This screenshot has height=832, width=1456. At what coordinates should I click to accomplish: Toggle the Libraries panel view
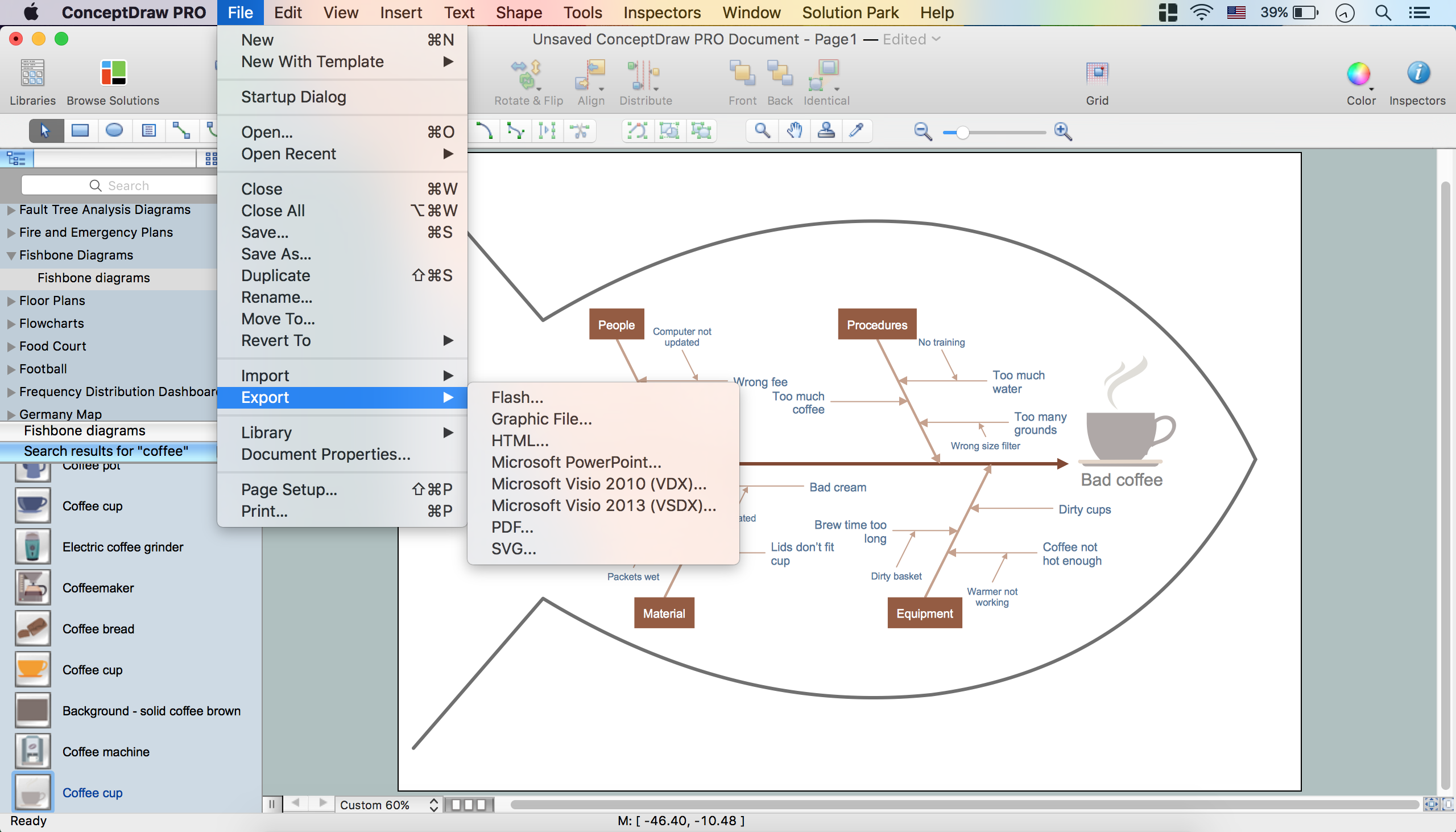[32, 83]
